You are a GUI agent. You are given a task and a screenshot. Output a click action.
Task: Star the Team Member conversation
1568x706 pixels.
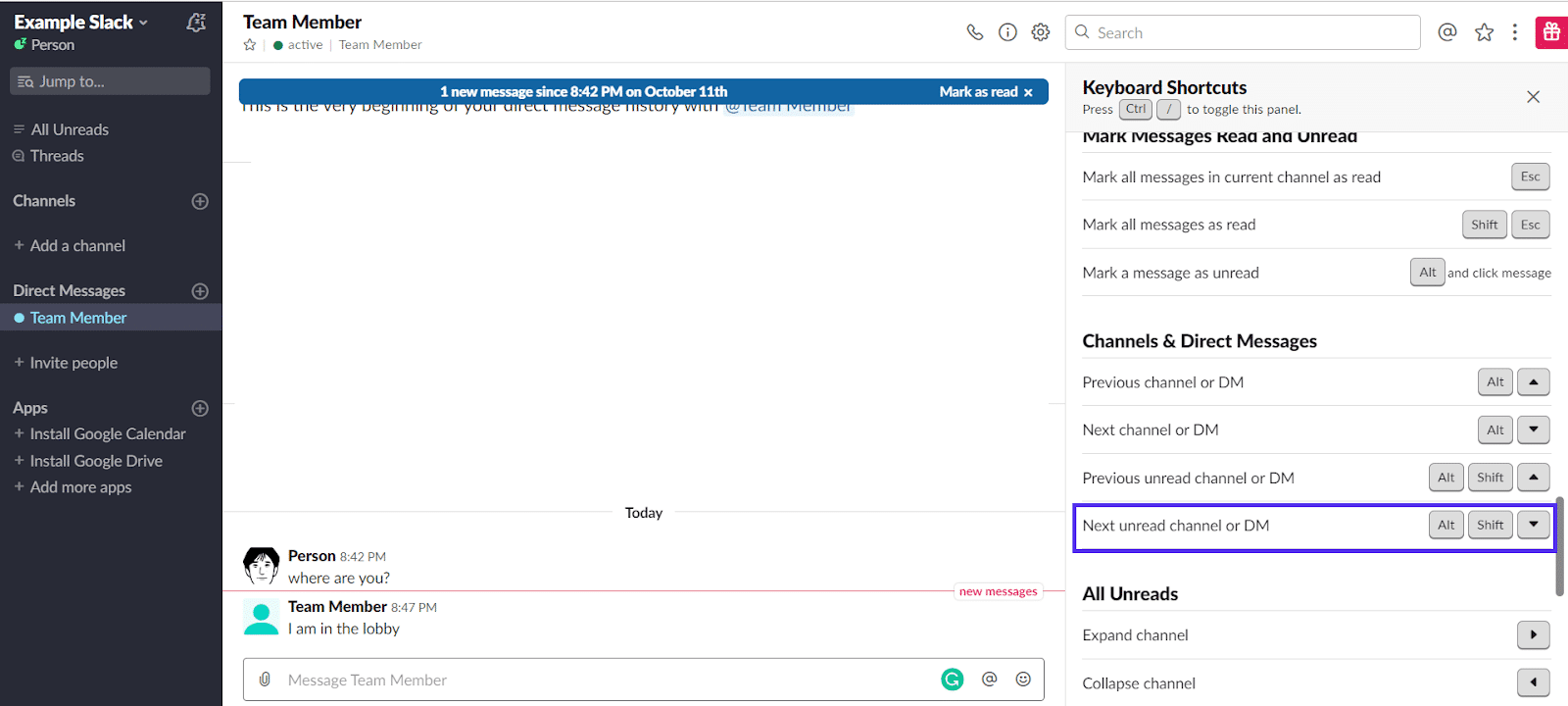coord(250,45)
